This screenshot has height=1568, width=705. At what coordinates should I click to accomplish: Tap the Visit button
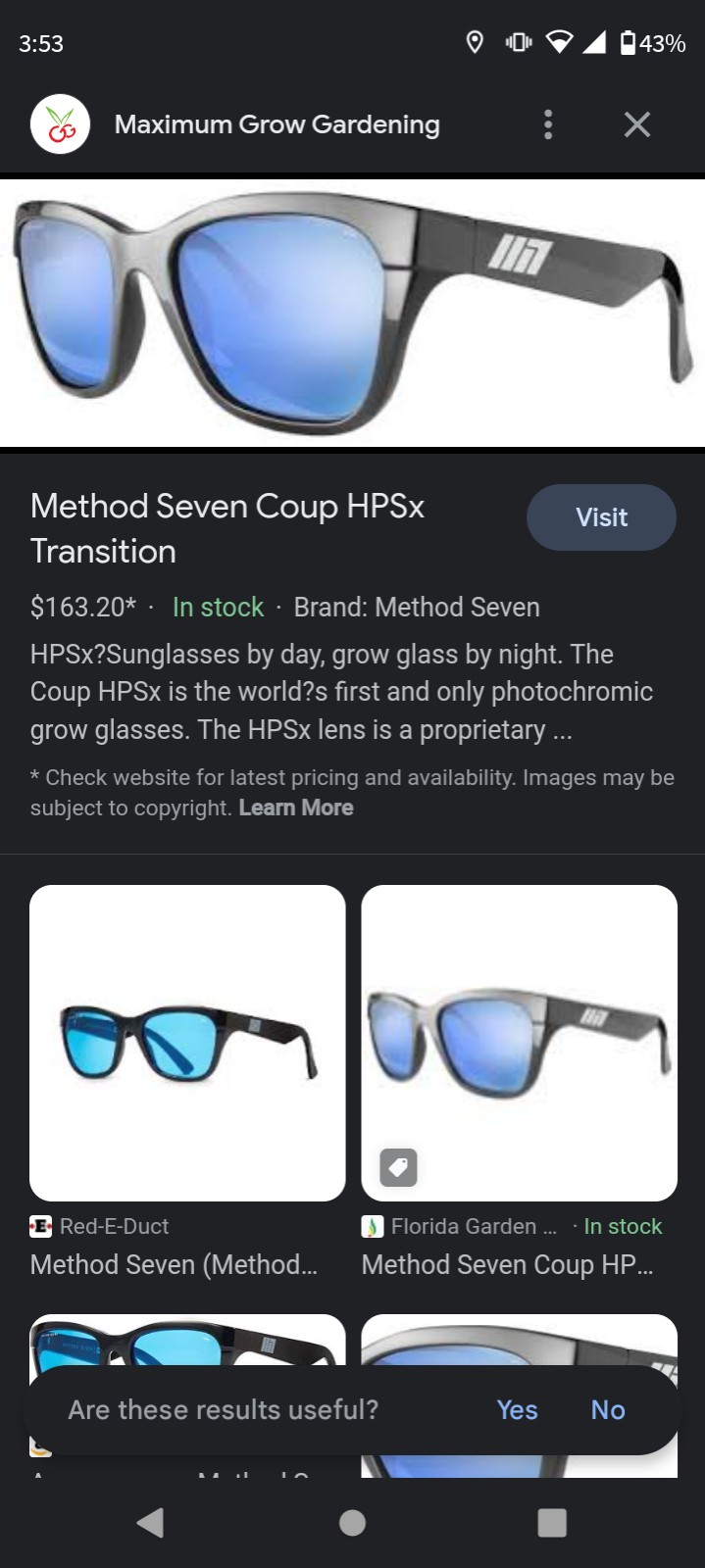point(601,517)
